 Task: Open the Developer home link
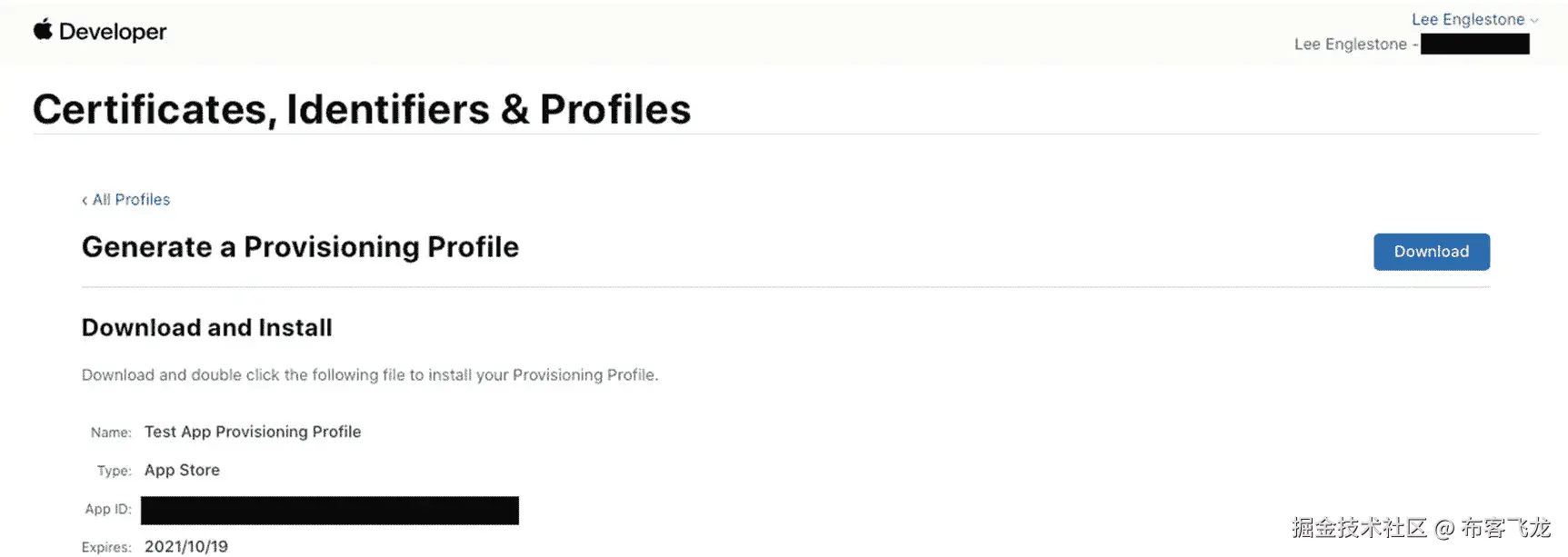[113, 32]
